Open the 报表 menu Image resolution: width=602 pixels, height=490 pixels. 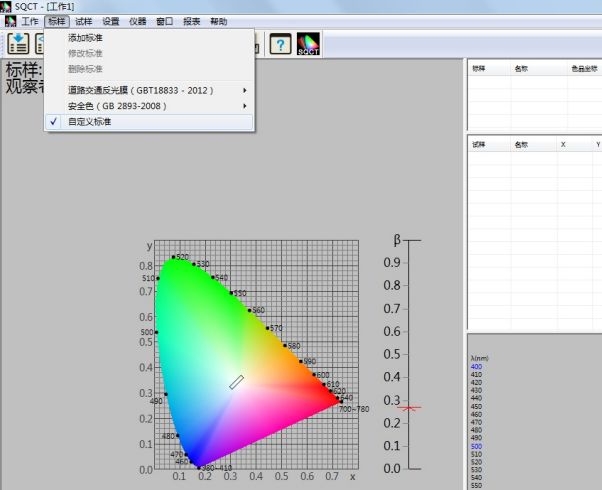pyautogui.click(x=191, y=21)
